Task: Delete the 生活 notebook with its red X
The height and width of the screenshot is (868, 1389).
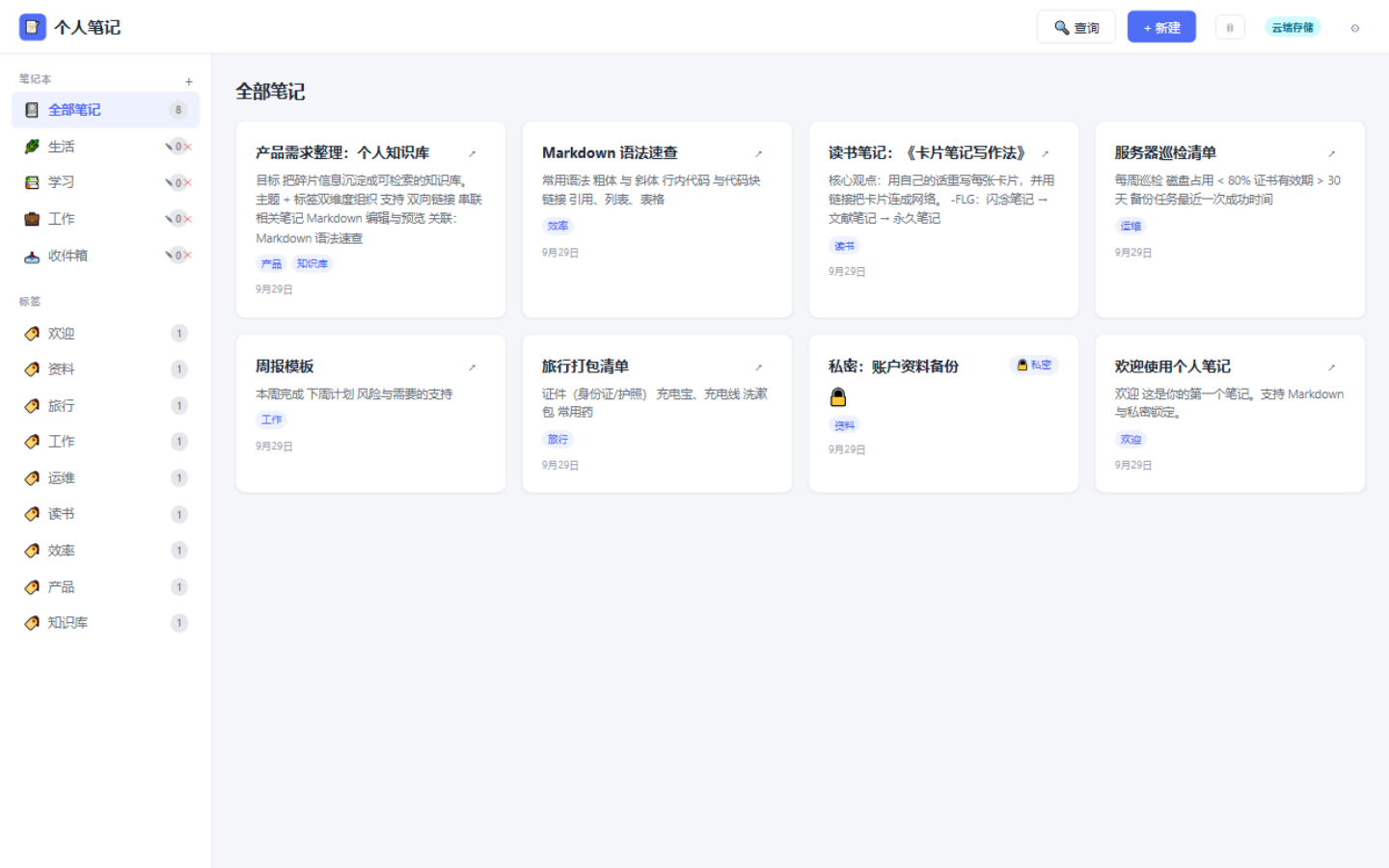Action: click(x=188, y=147)
